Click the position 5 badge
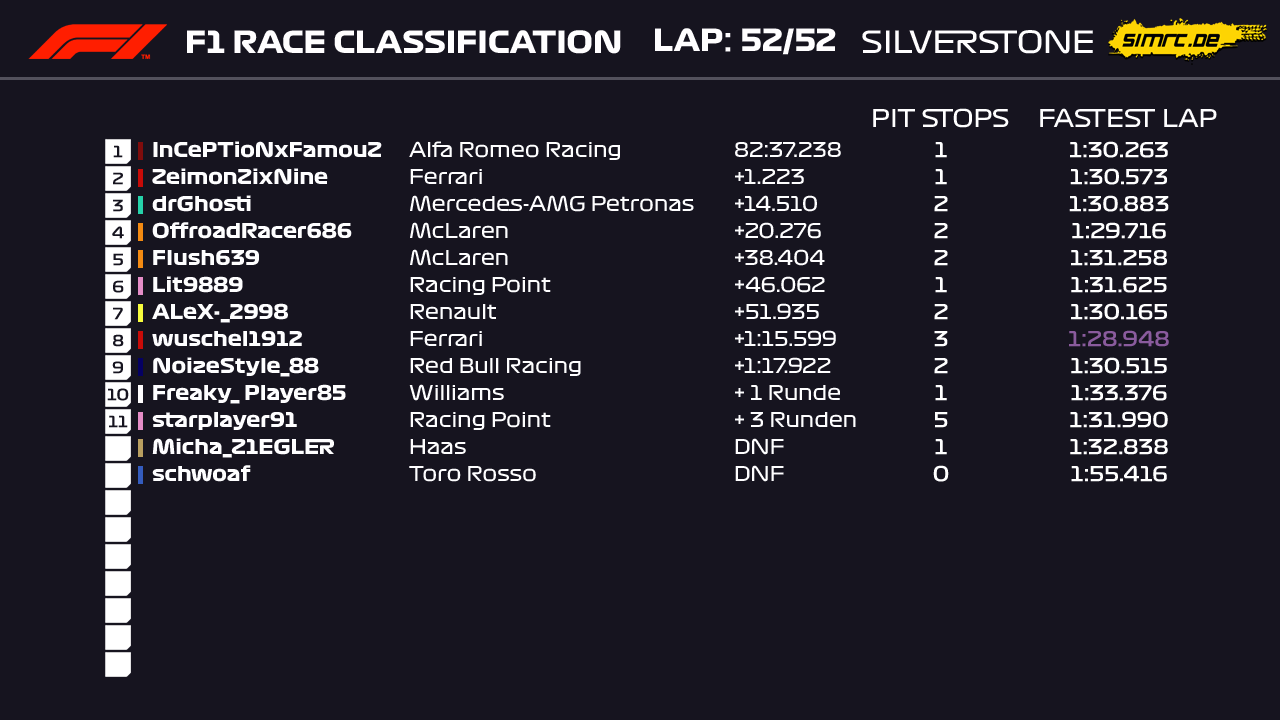The height and width of the screenshot is (720, 1280). (118, 259)
